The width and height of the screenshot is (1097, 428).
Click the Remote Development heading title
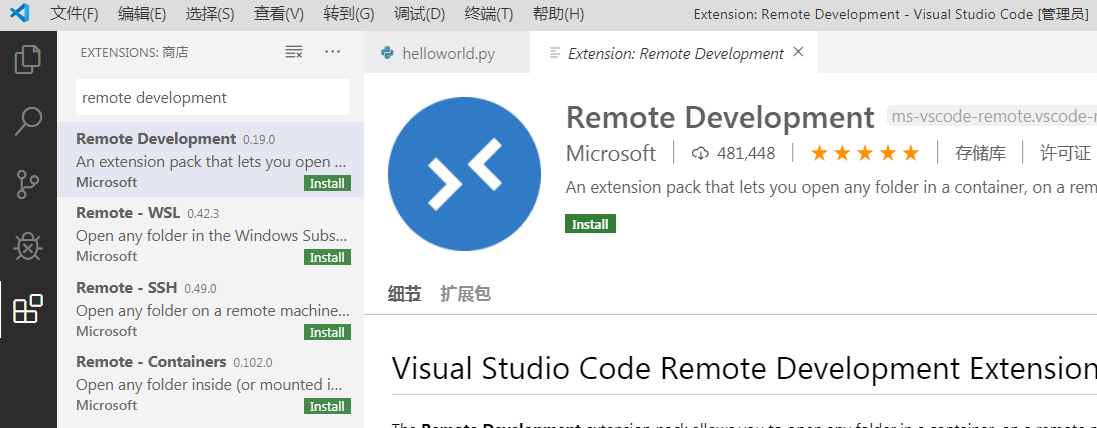(x=720, y=117)
